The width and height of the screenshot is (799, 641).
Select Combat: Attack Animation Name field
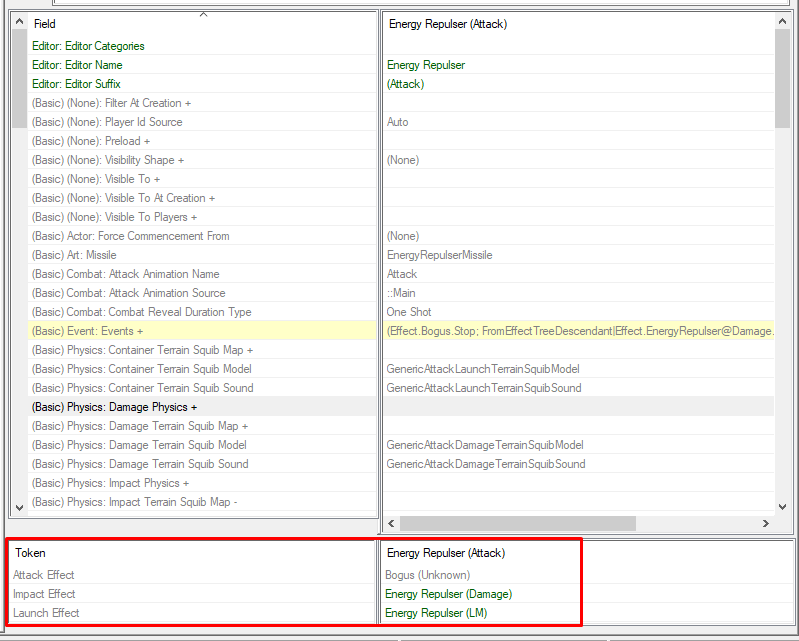tap(202, 274)
